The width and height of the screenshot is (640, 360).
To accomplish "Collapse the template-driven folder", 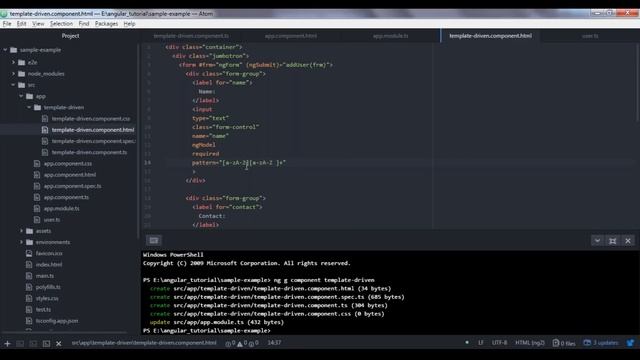I will tap(29, 107).
